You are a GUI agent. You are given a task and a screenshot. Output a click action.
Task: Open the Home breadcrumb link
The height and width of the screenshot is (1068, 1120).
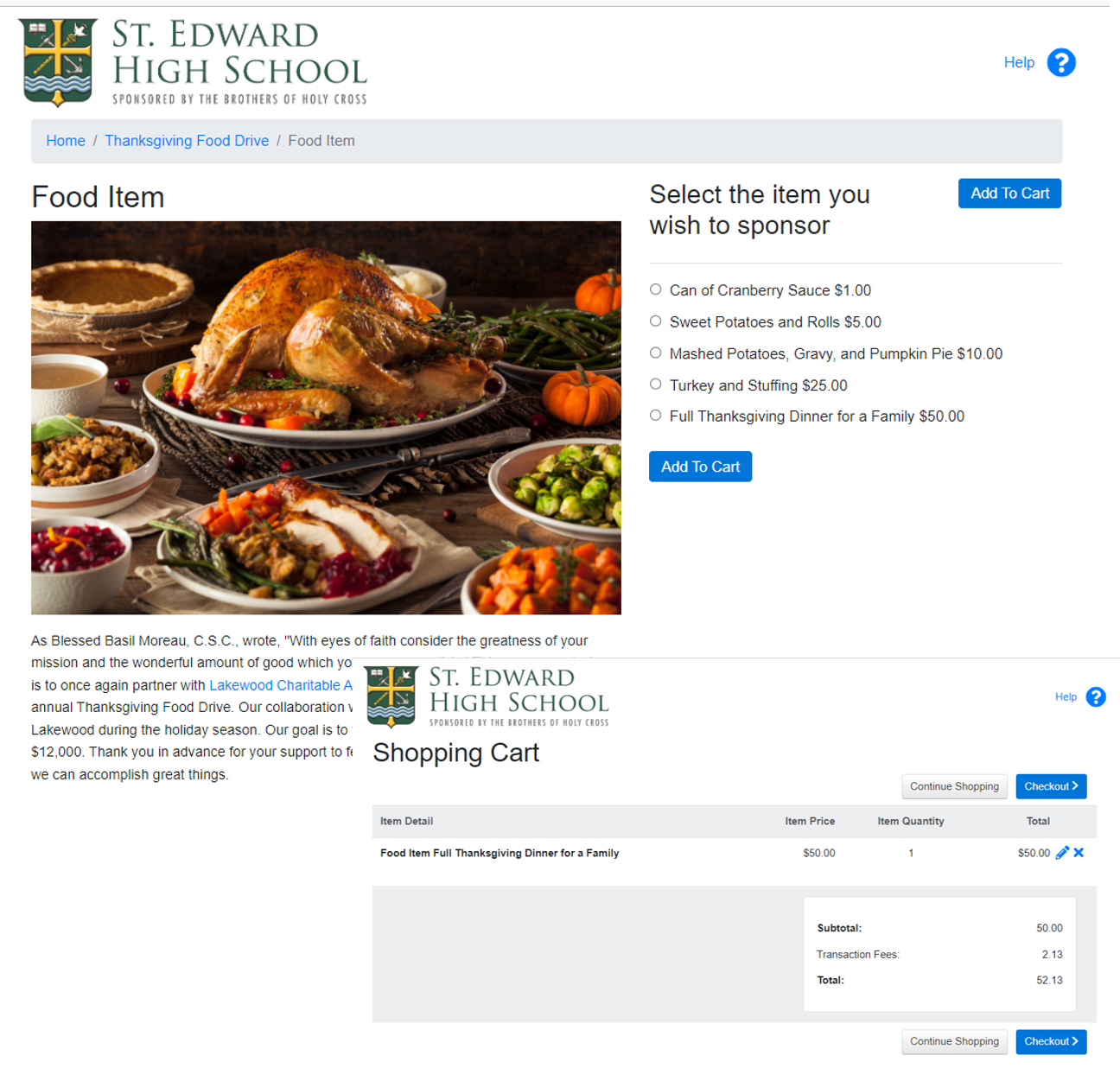point(66,141)
